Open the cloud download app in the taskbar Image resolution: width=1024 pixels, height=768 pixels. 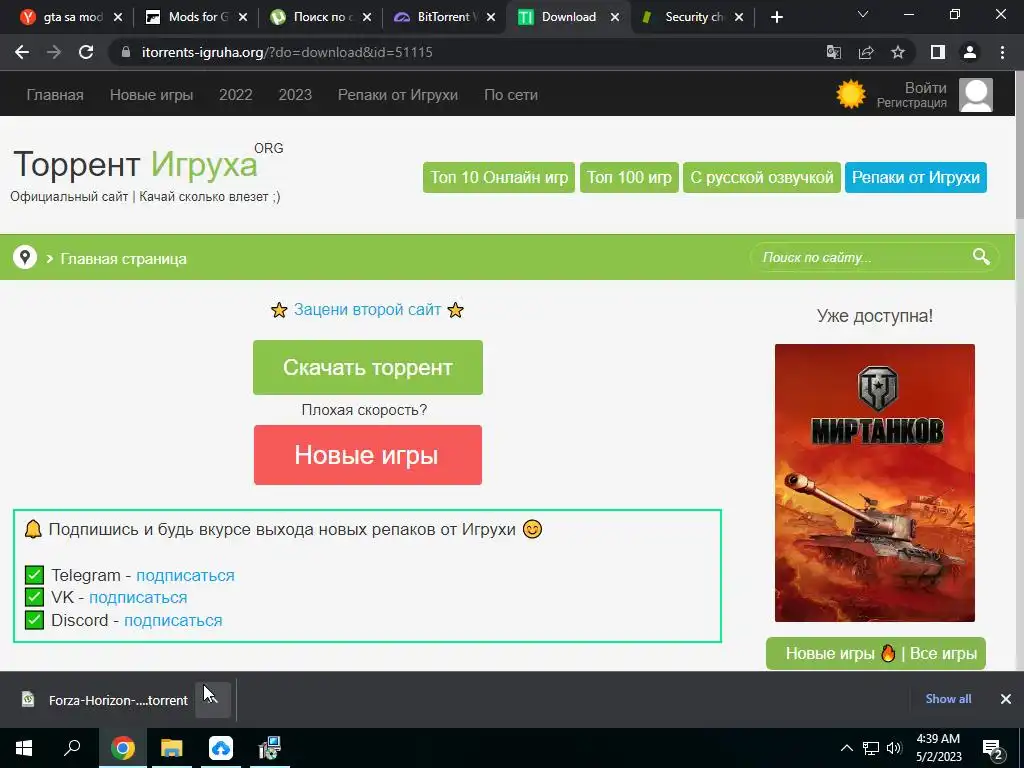[221, 748]
